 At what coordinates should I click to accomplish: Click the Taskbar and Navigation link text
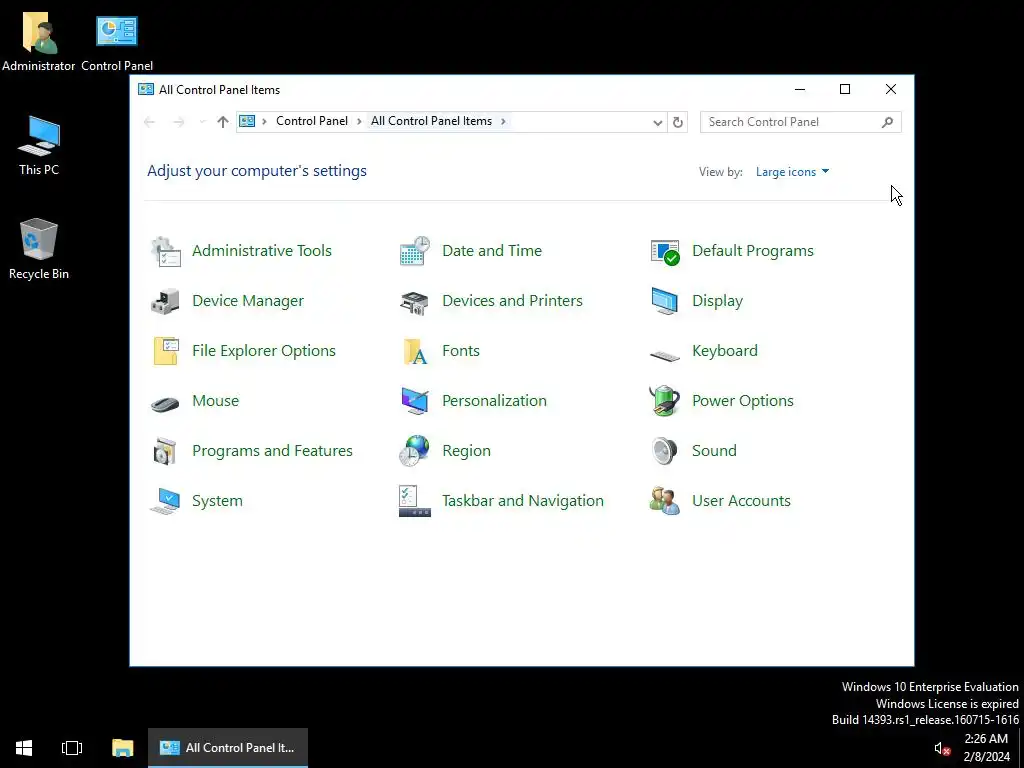pyautogui.click(x=523, y=501)
